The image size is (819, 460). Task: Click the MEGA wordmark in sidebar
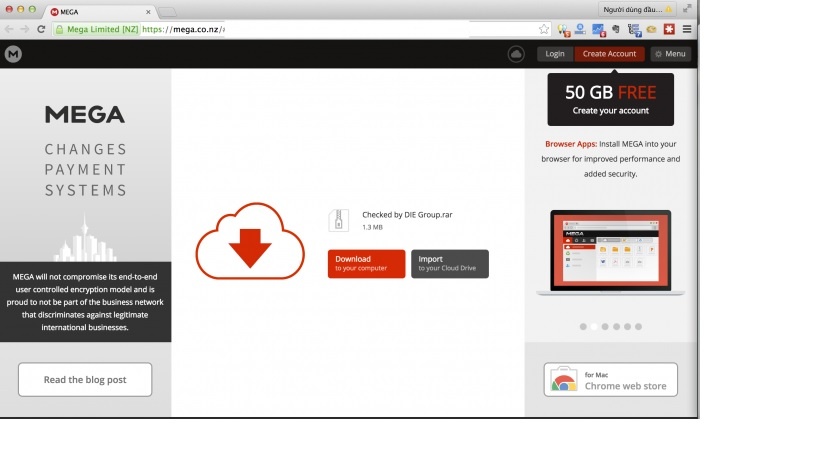coord(85,114)
